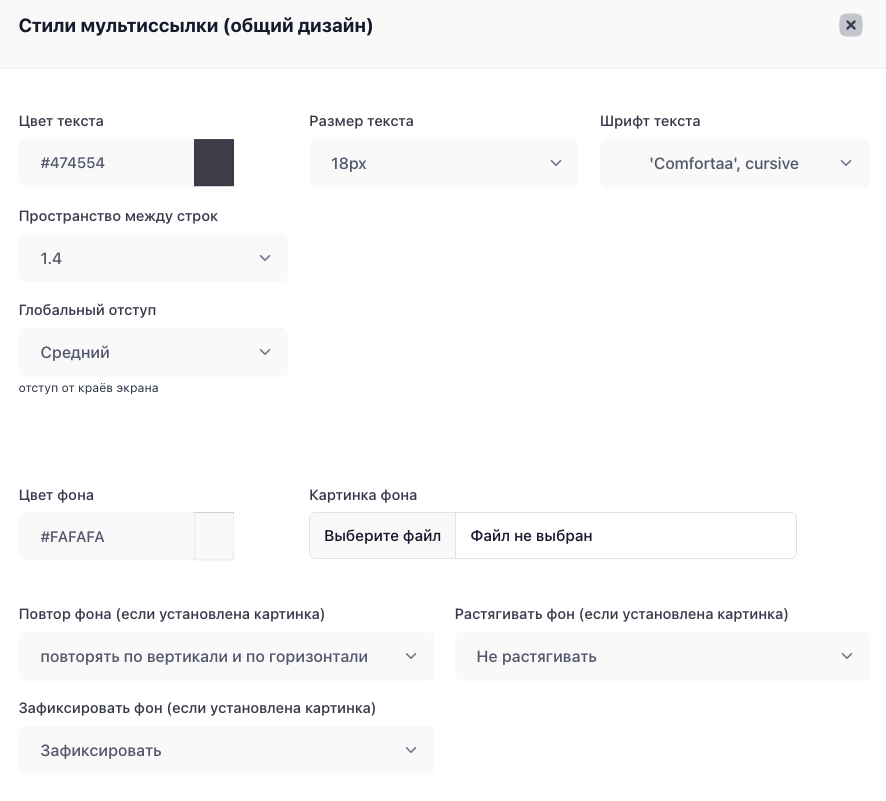
Task: Click chevron of повторять по вертикали selector
Action: point(411,656)
